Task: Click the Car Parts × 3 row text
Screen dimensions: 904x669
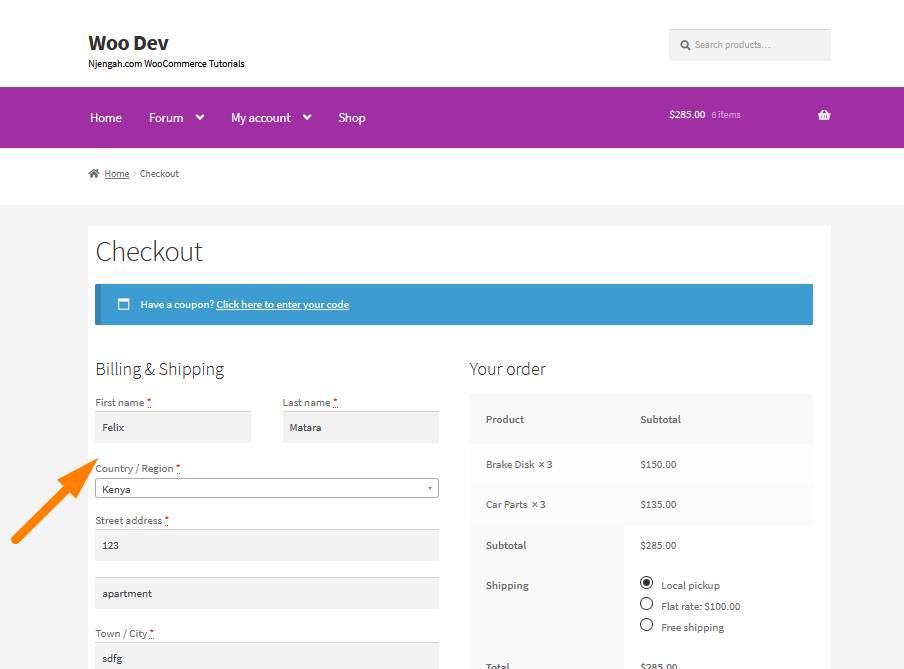Action: [515, 505]
